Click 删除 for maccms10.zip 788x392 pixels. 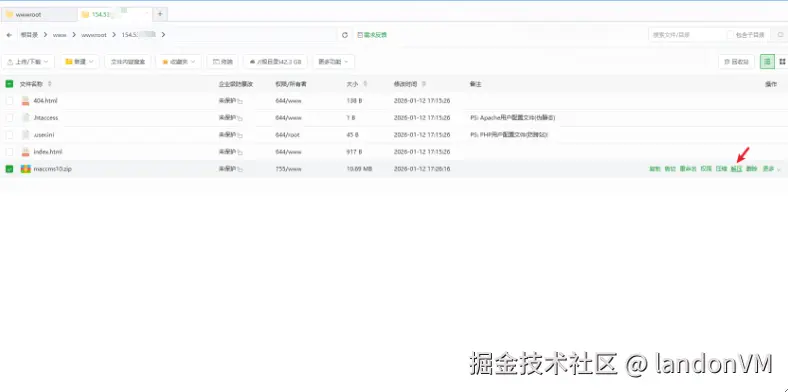click(x=751, y=169)
